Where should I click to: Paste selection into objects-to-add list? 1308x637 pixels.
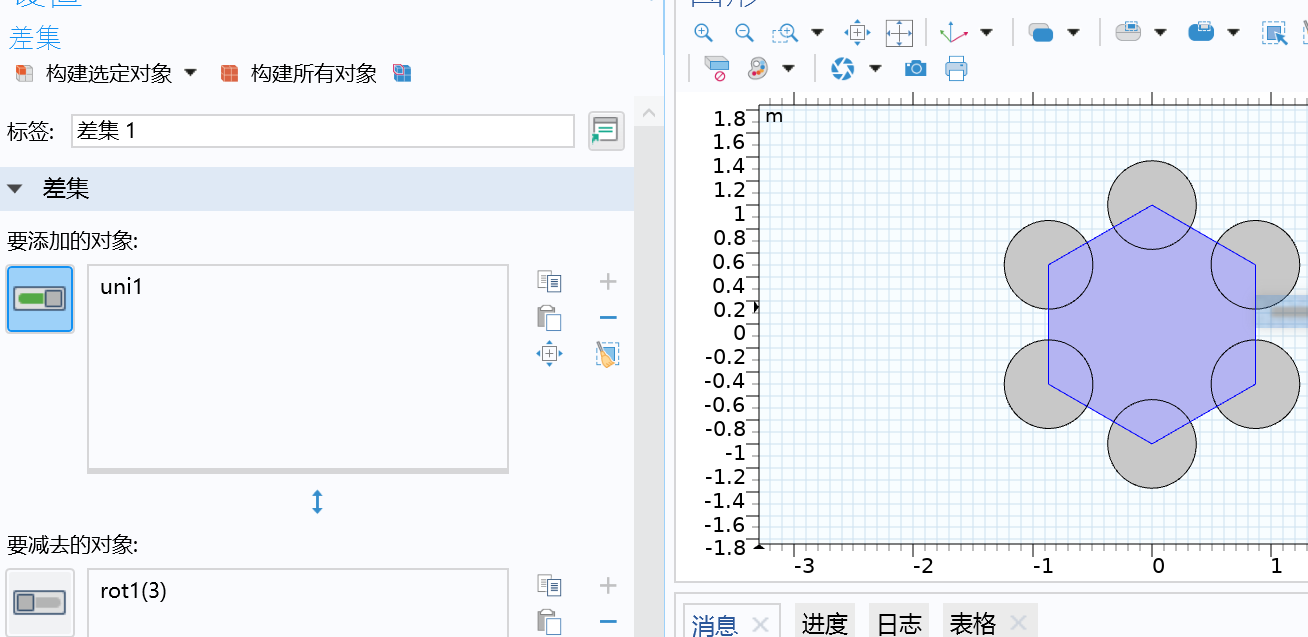click(x=549, y=318)
